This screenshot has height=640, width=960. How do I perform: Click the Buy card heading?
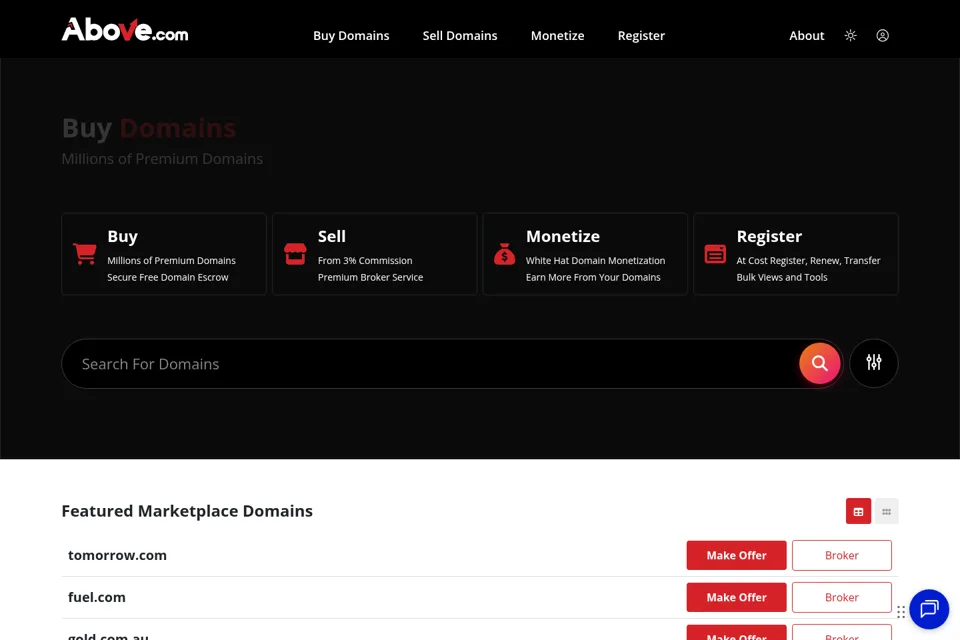coord(122,236)
